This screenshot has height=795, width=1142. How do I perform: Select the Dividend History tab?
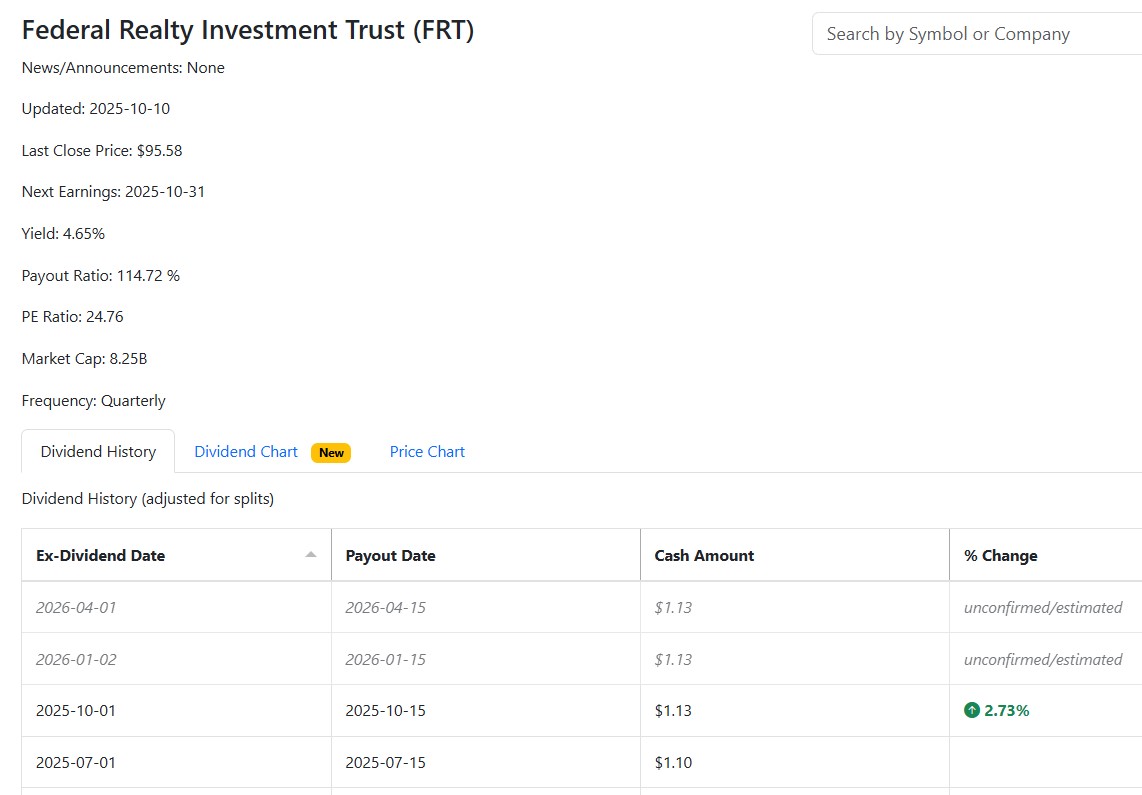[98, 452]
